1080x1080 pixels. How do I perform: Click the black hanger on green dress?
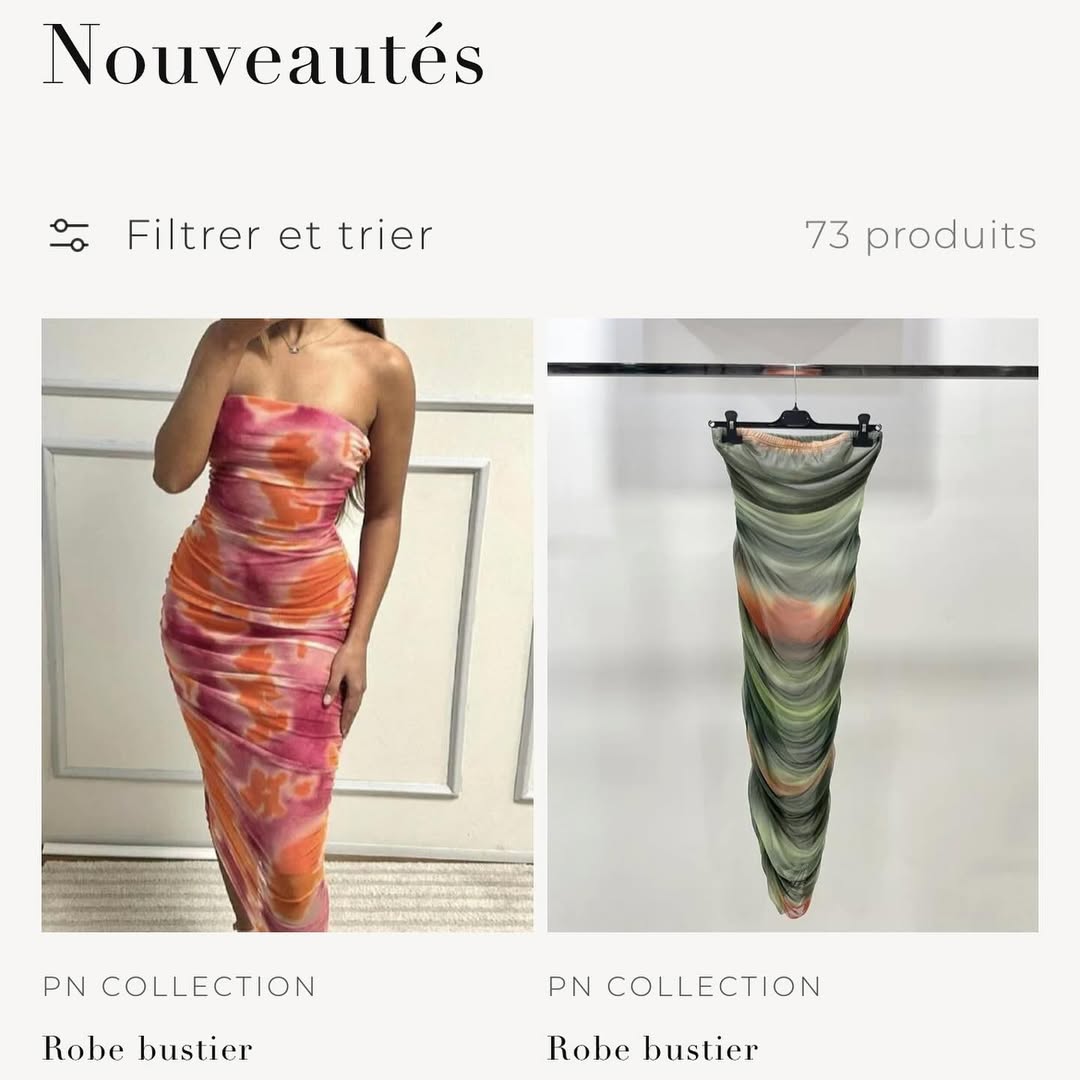(x=795, y=418)
